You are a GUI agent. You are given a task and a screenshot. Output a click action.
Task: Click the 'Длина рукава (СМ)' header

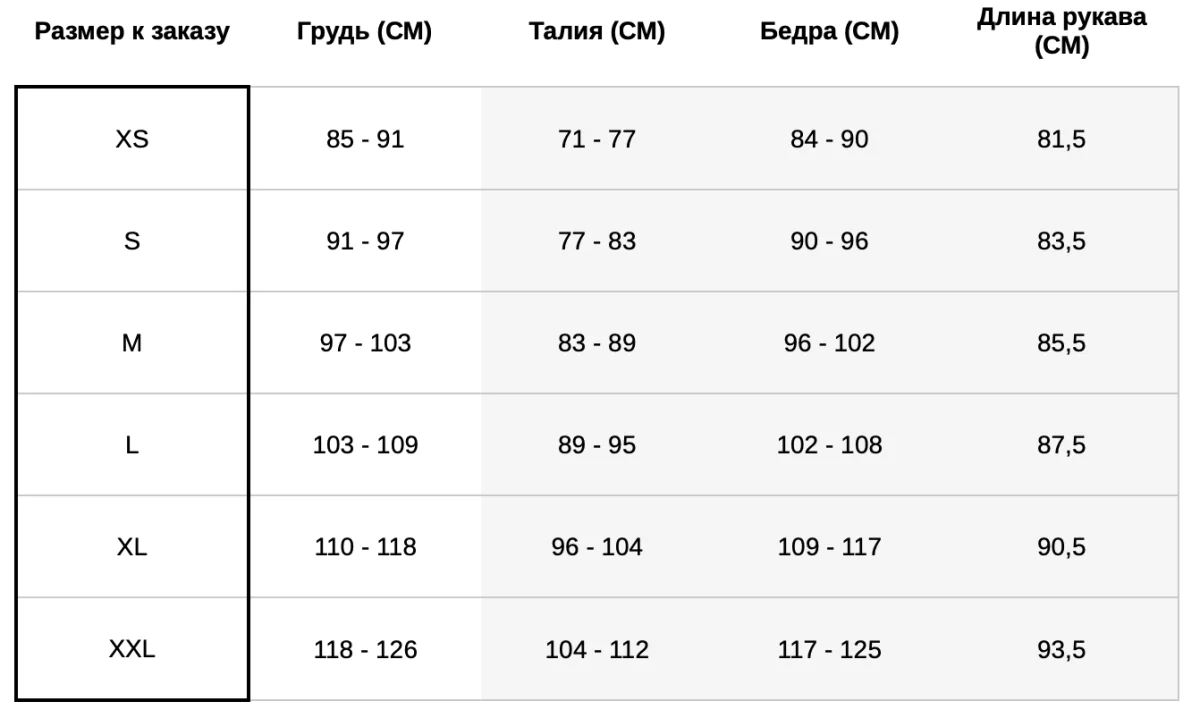pos(1061,32)
